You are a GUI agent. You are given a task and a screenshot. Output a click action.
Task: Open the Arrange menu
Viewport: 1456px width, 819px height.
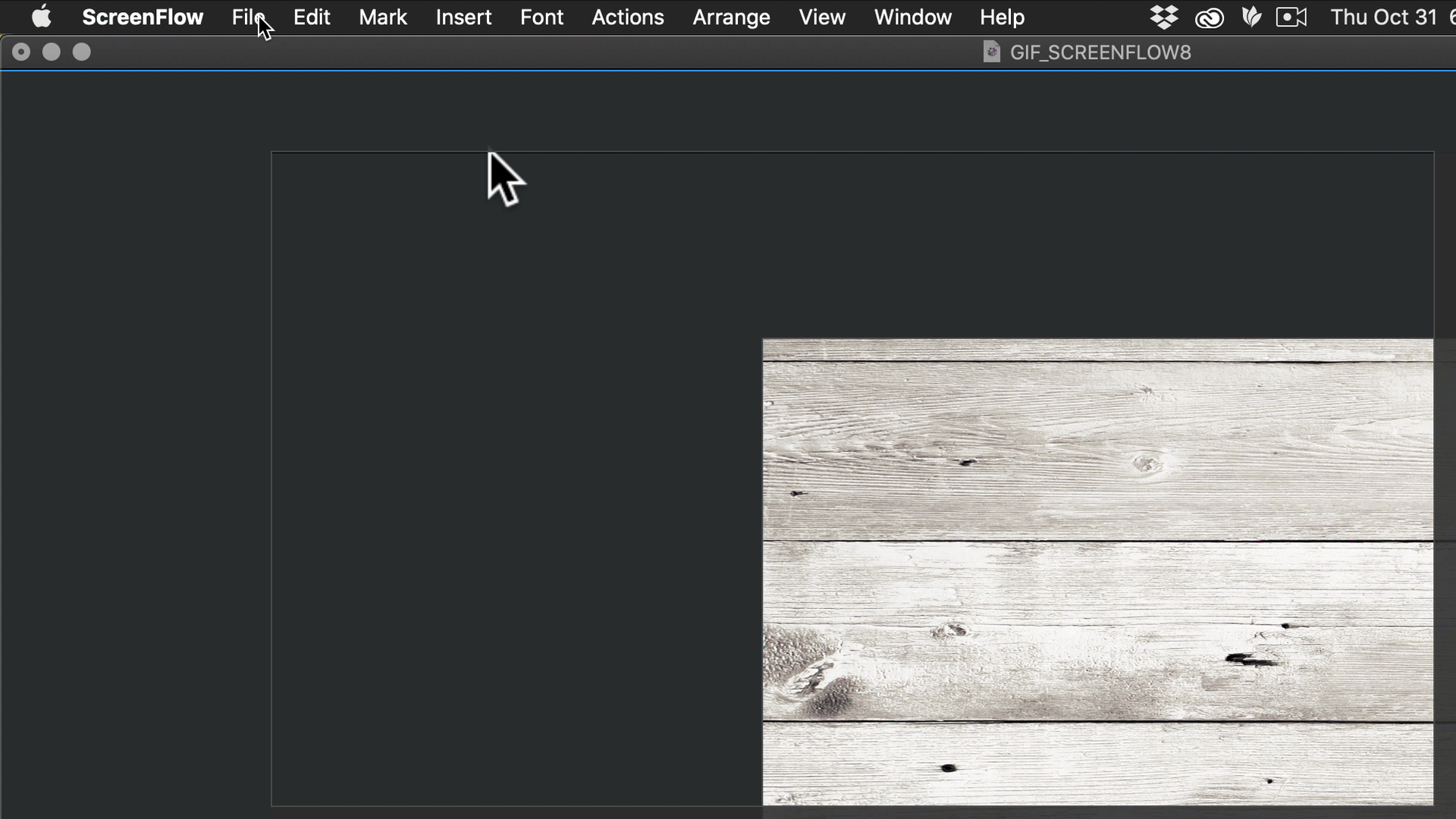click(731, 17)
